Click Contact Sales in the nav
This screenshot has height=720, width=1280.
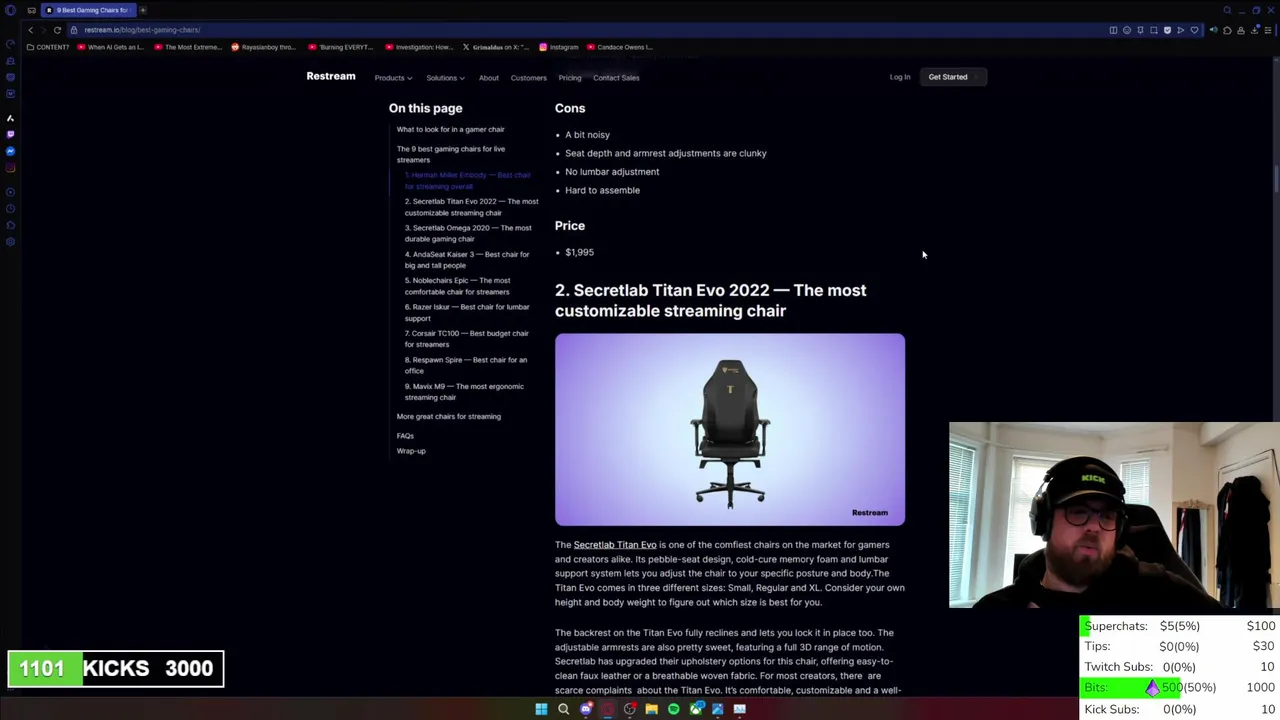616,78
